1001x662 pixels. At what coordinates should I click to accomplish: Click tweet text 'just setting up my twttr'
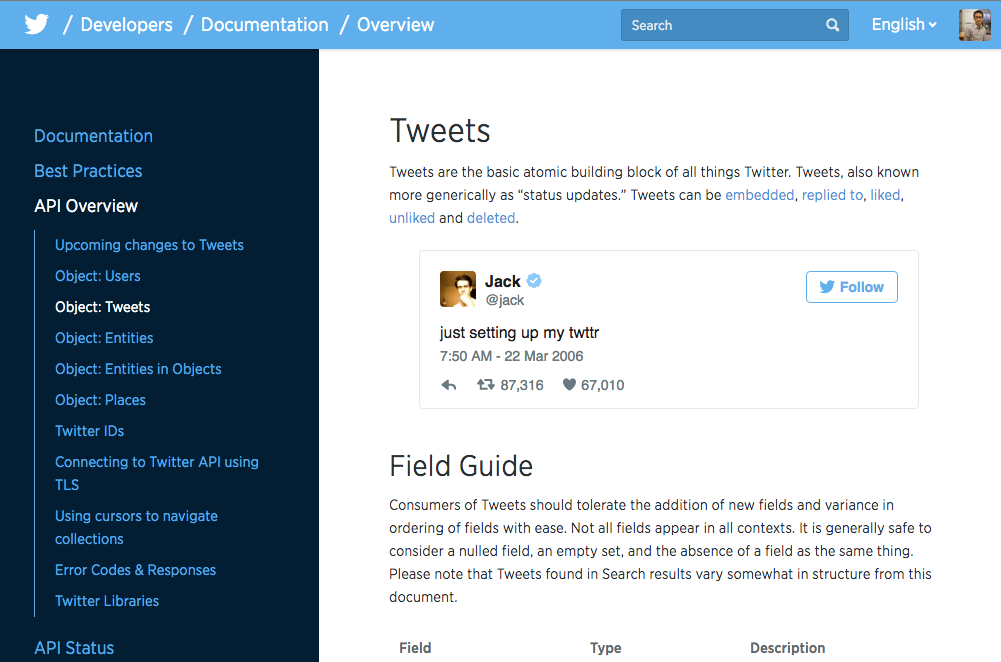[x=519, y=333]
